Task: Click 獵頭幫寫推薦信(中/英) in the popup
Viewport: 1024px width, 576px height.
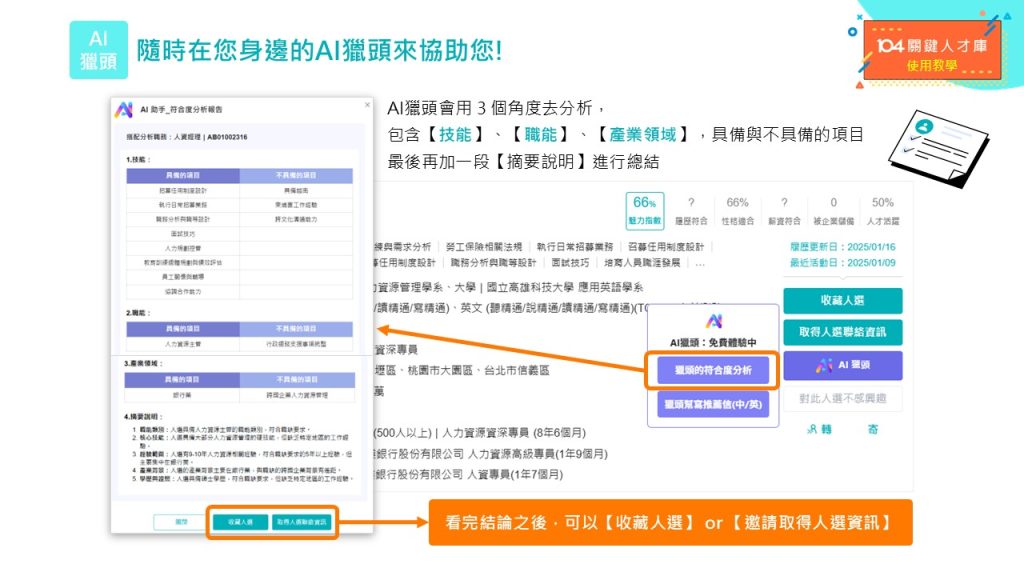Action: pos(713,404)
